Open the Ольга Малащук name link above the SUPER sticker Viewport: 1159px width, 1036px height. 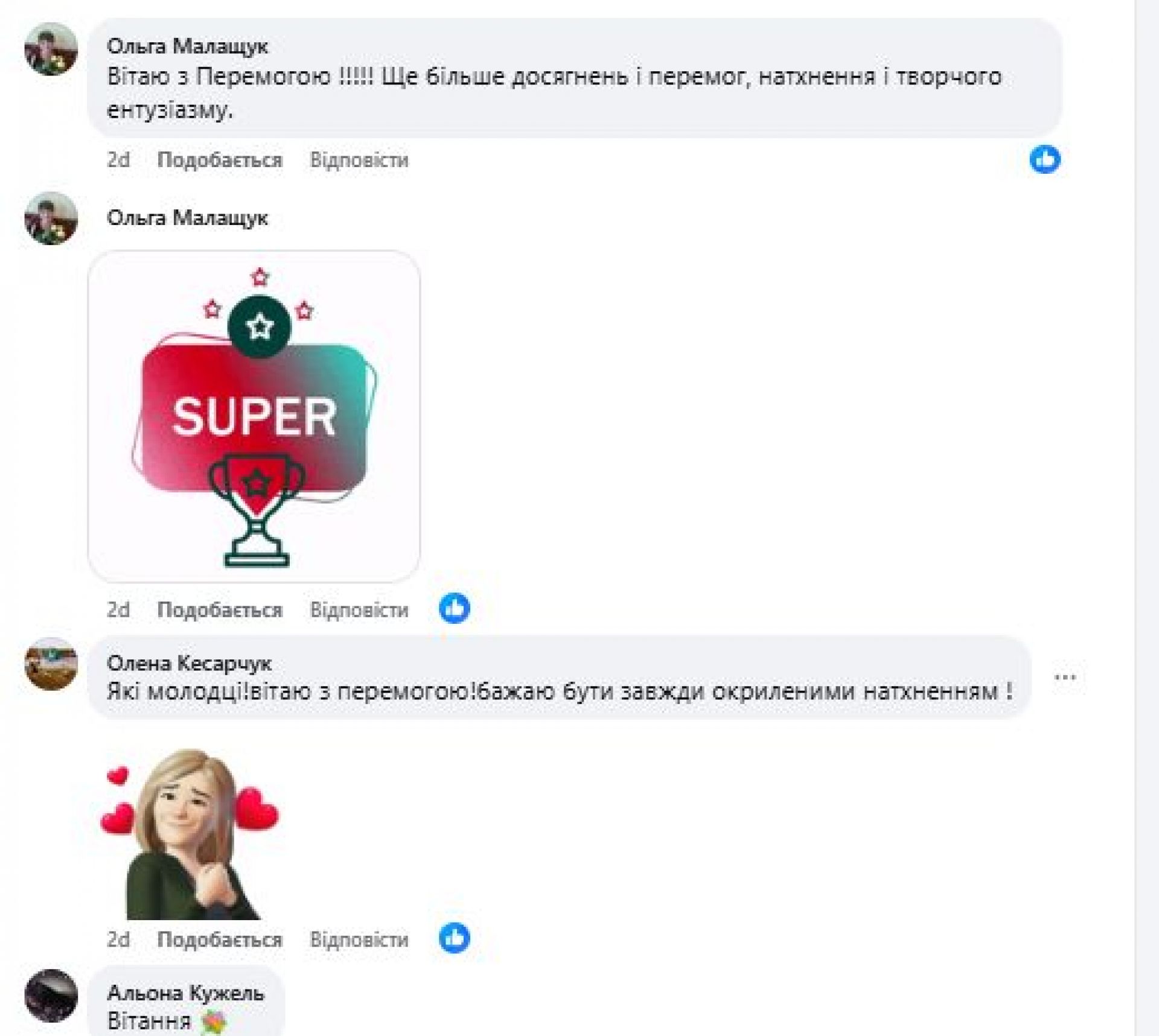(x=187, y=218)
